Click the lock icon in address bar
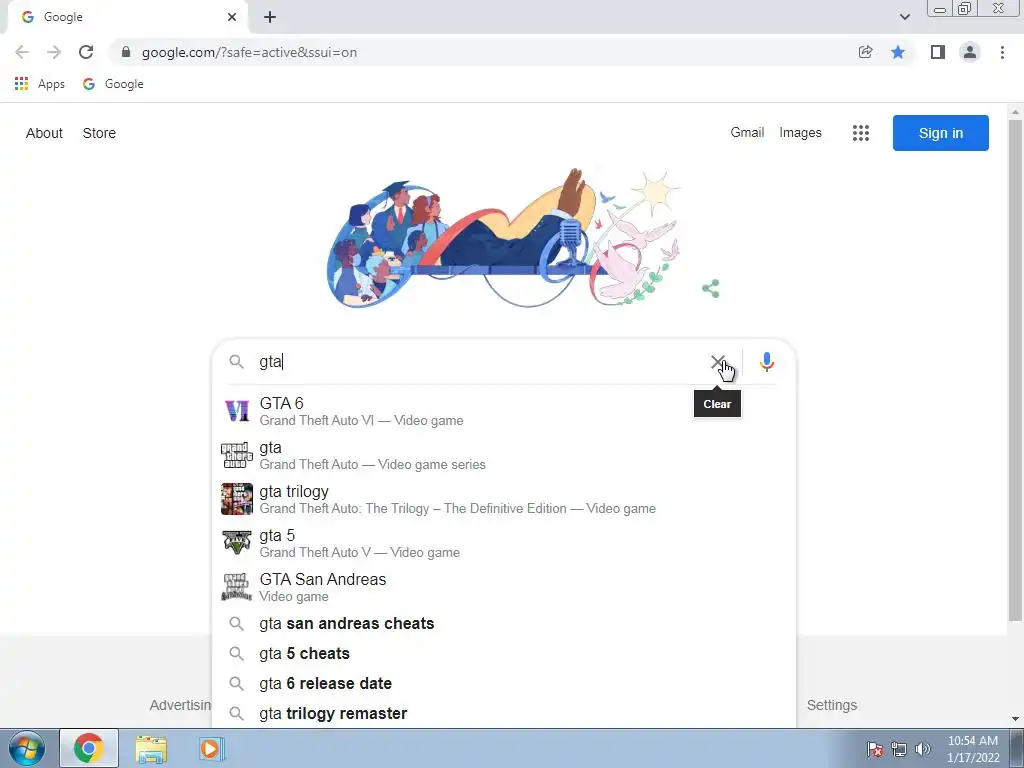The width and height of the screenshot is (1024, 768). [x=126, y=52]
